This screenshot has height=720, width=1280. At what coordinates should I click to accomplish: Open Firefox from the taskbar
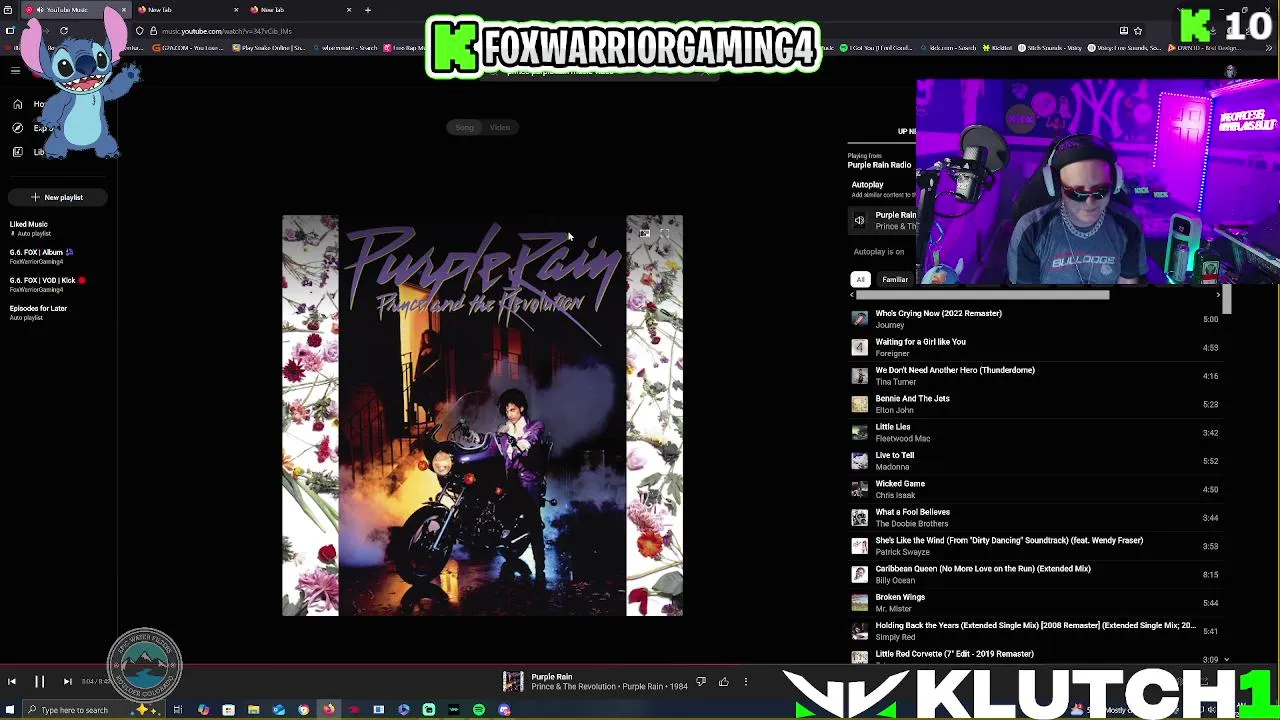(x=328, y=710)
